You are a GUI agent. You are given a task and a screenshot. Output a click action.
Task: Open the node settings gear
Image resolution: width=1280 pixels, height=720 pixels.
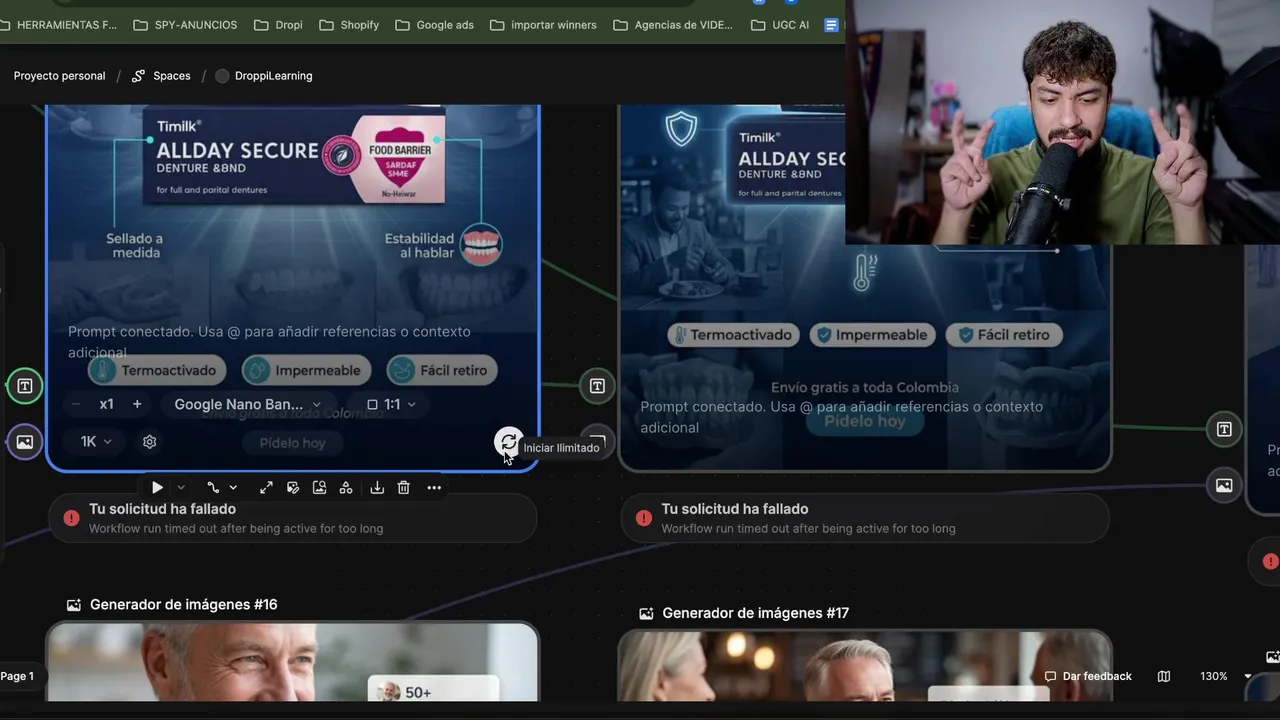click(150, 441)
